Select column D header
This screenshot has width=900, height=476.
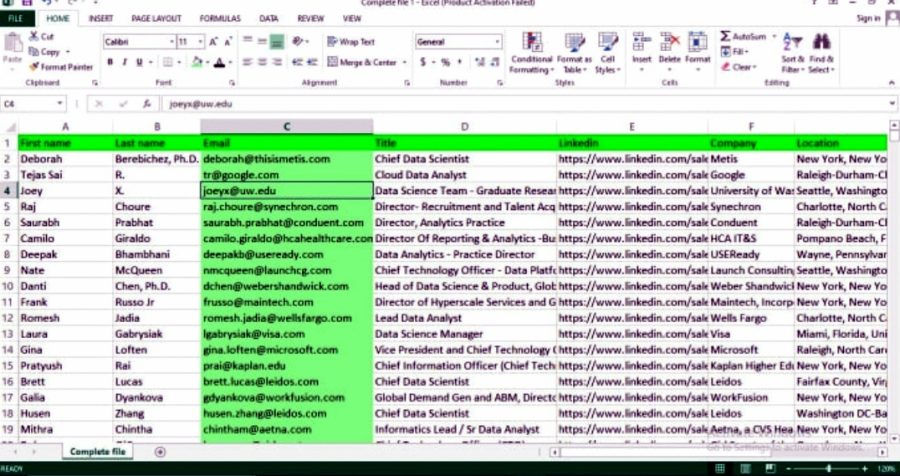[464, 127]
